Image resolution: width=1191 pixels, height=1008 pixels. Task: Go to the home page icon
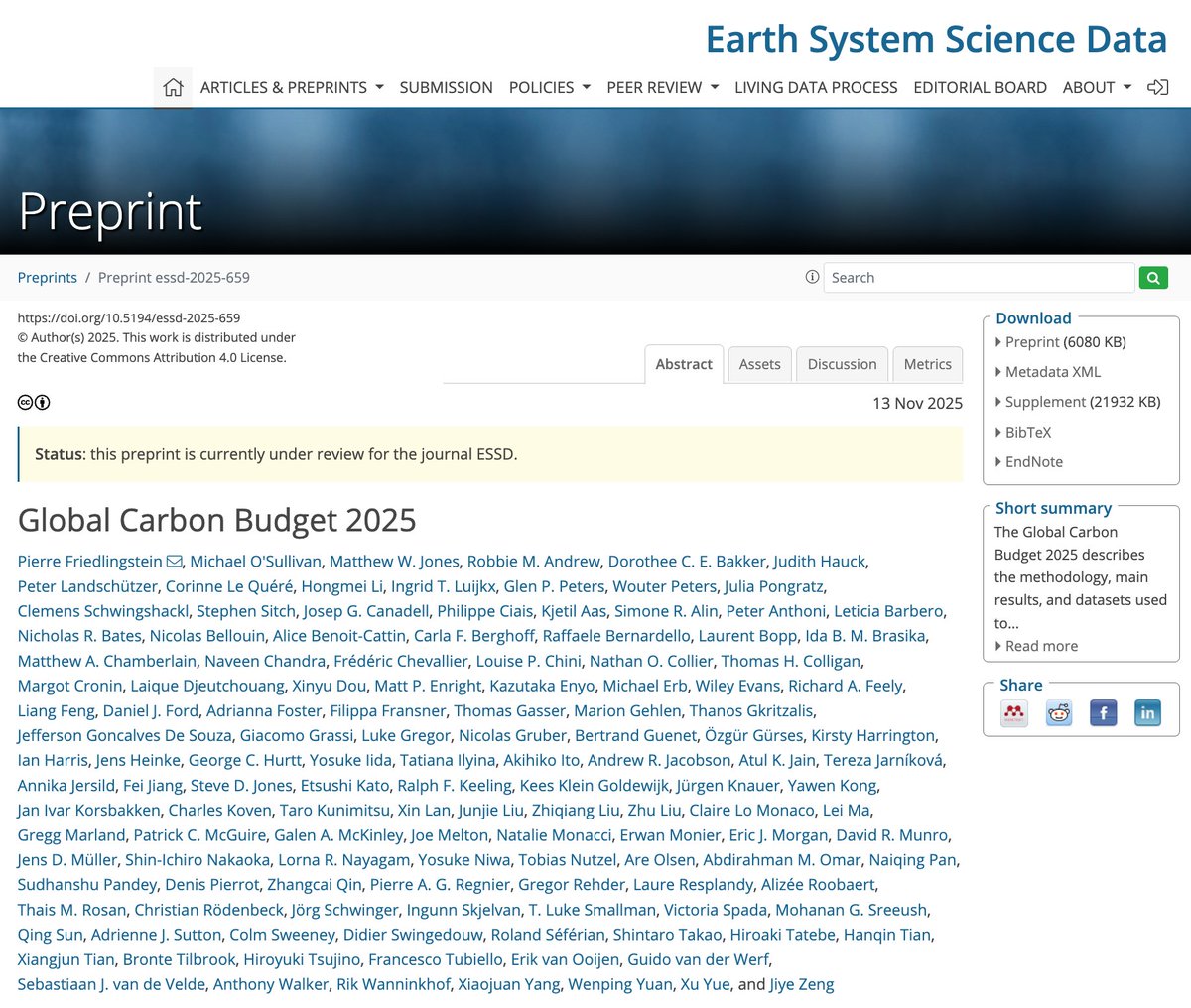[x=173, y=87]
